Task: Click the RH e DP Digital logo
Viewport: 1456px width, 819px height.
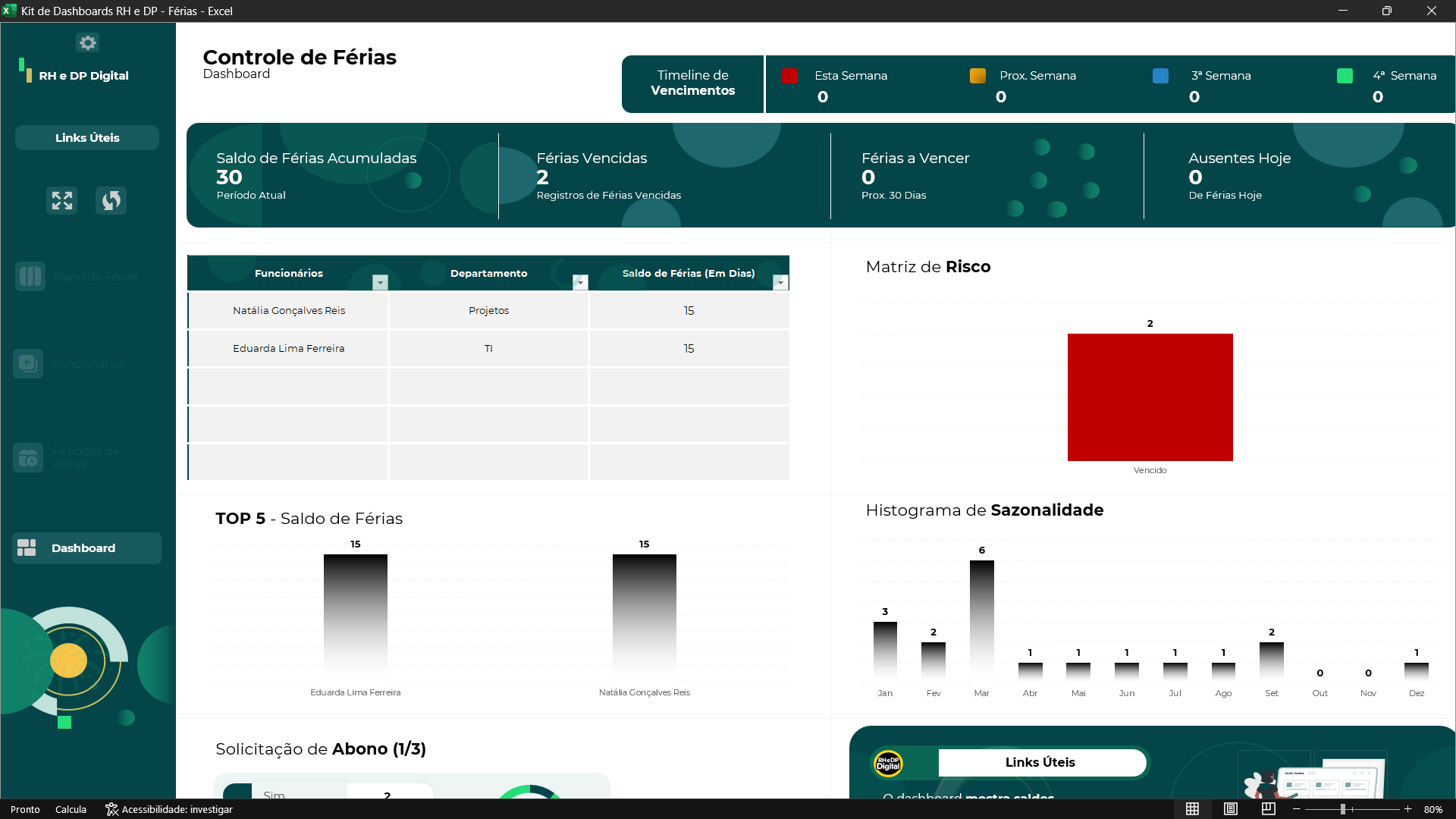Action: coord(74,72)
